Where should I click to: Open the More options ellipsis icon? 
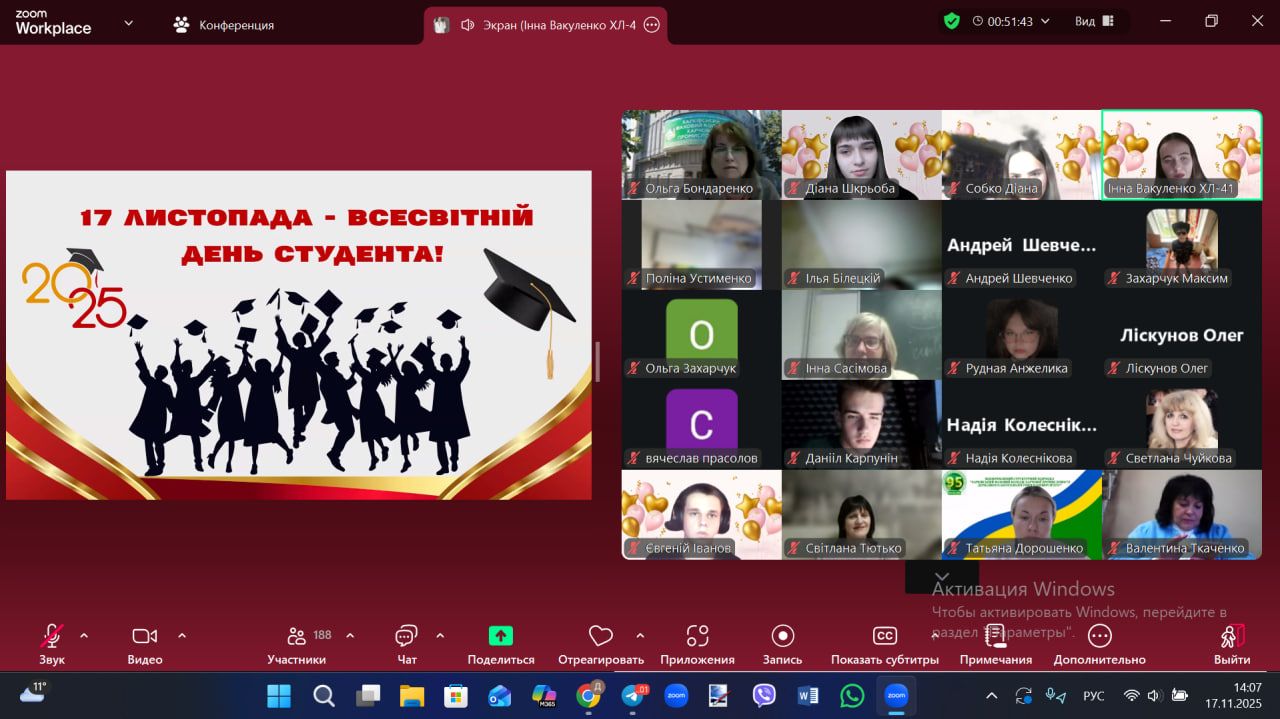pos(1099,636)
